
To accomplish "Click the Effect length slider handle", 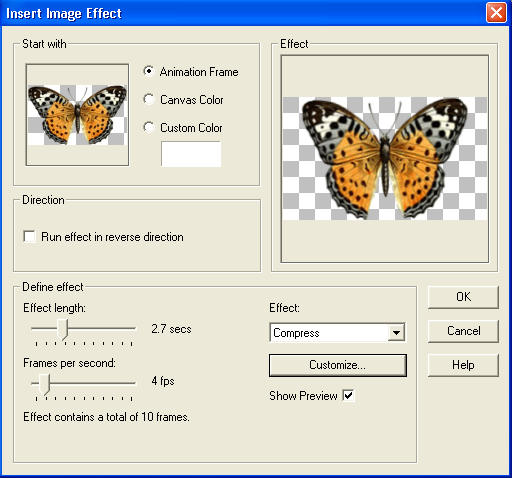I will coord(62,330).
